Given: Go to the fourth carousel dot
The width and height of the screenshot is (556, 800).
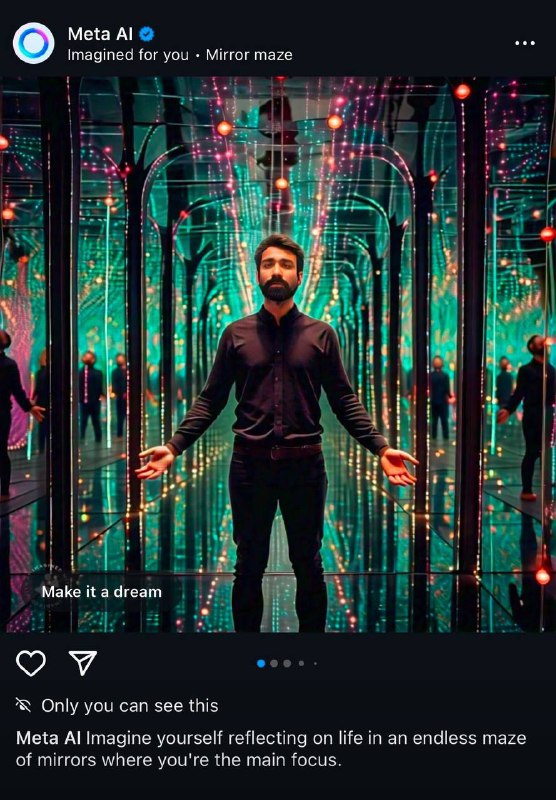Looking at the screenshot, I should 301,663.
